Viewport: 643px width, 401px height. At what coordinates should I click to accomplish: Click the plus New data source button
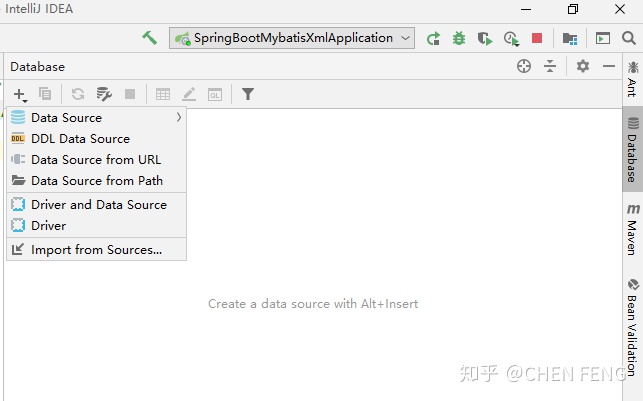(20, 94)
